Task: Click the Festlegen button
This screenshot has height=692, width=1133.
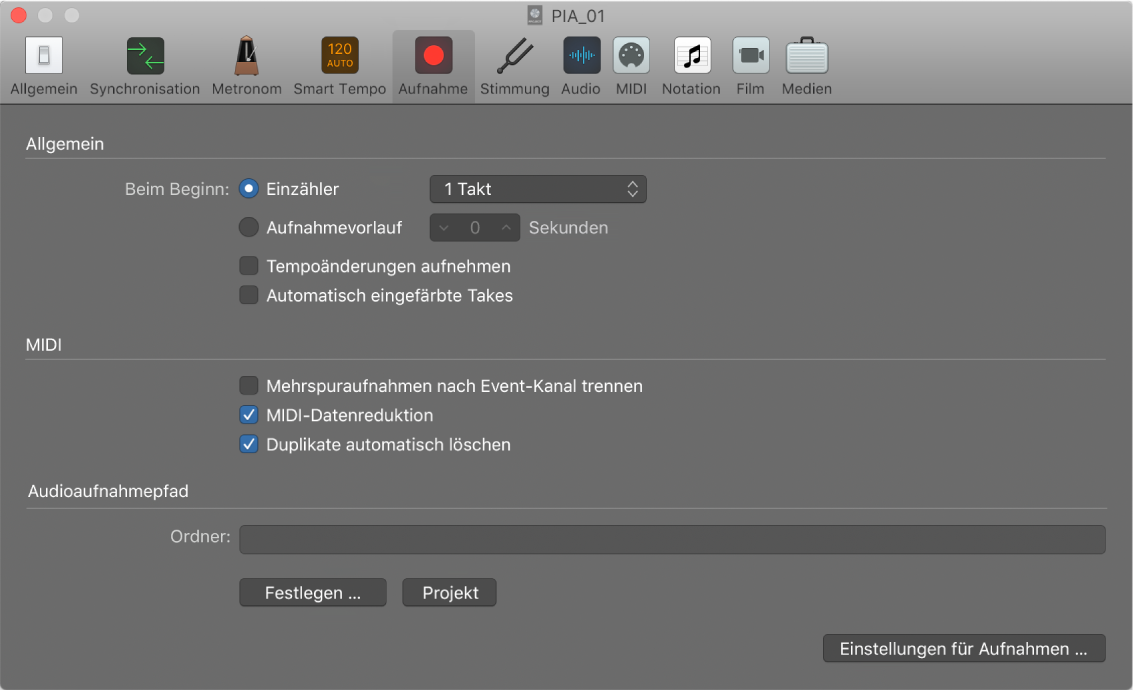Action: 313,593
